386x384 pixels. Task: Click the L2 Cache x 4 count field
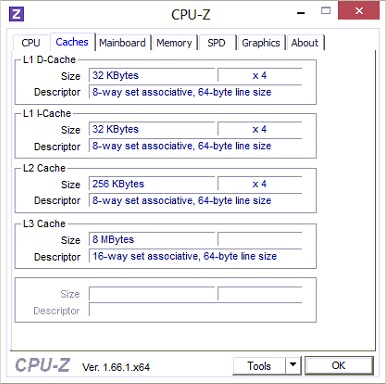pos(260,184)
